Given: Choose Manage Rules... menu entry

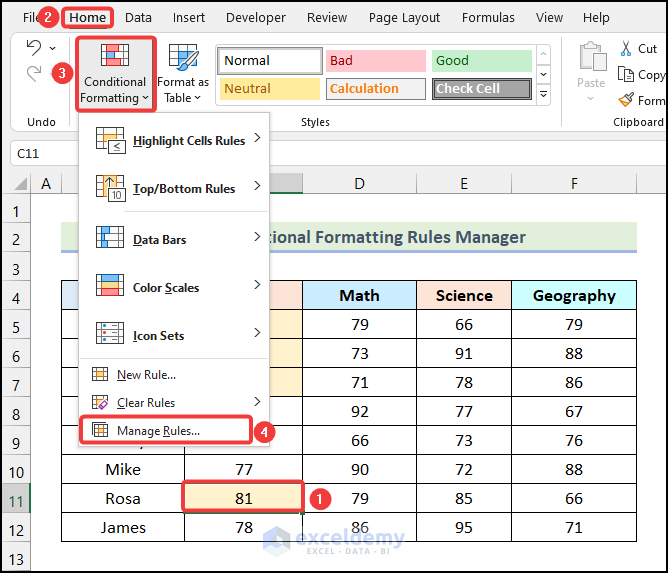Looking at the screenshot, I should 166,430.
